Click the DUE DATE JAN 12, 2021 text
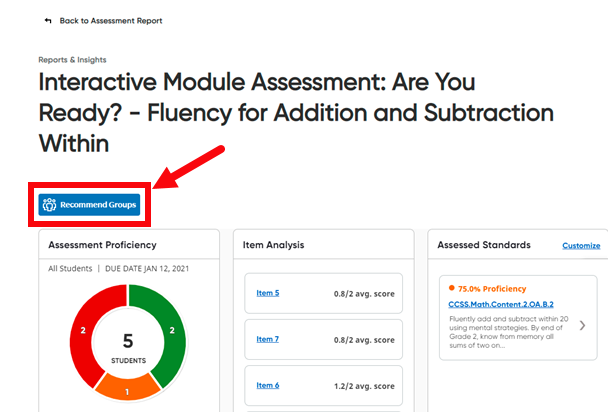Screen dimensions: 608x412 point(147,269)
